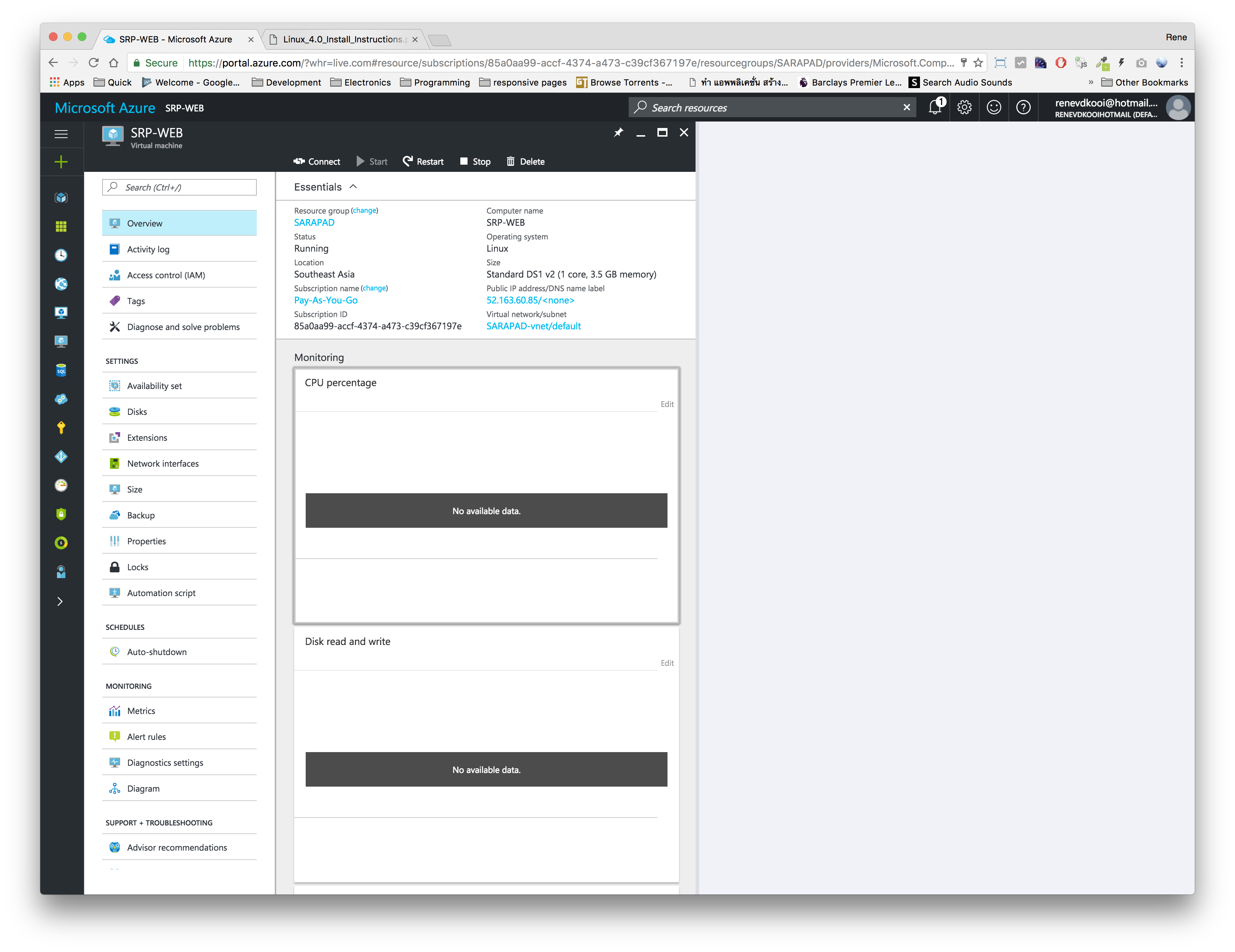Click Connect in the VM toolbar
This screenshot has height=952, width=1235.
(317, 162)
